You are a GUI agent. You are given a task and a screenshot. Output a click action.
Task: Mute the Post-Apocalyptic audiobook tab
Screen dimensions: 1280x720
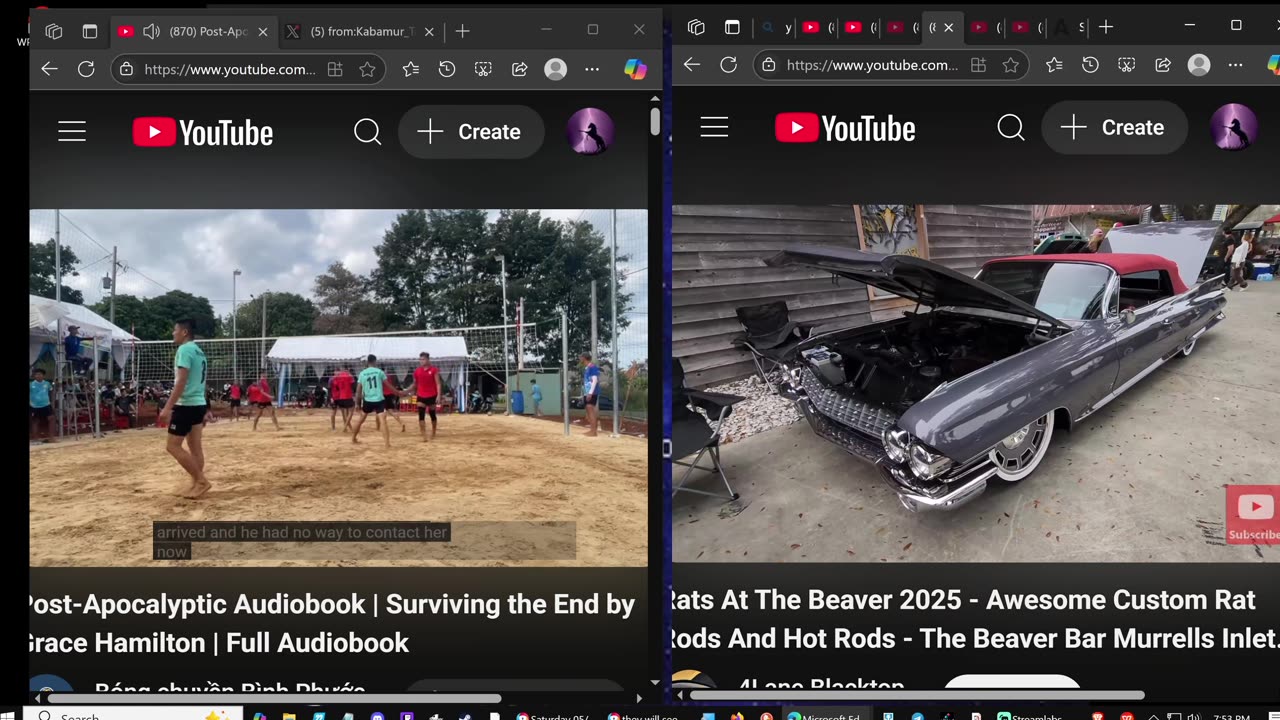[152, 31]
